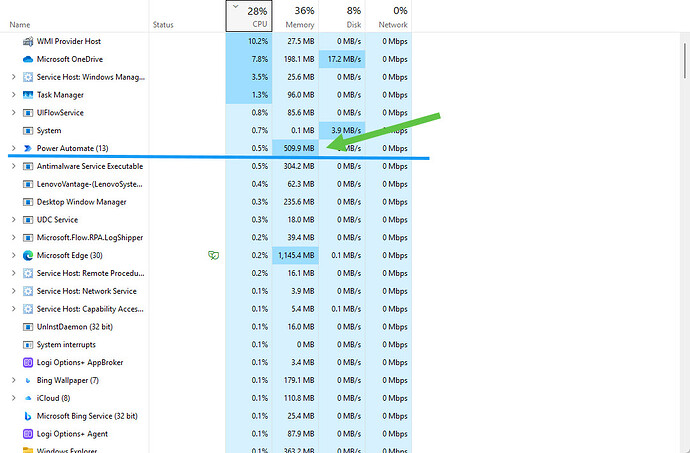Sort by the Network column header

pyautogui.click(x=389, y=16)
